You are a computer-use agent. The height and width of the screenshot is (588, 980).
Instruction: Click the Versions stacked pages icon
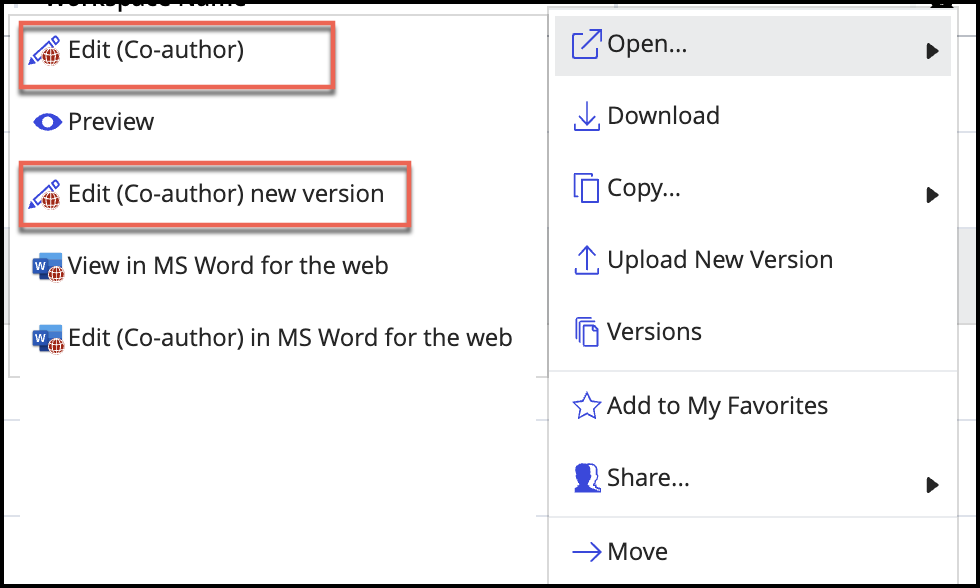click(x=585, y=332)
